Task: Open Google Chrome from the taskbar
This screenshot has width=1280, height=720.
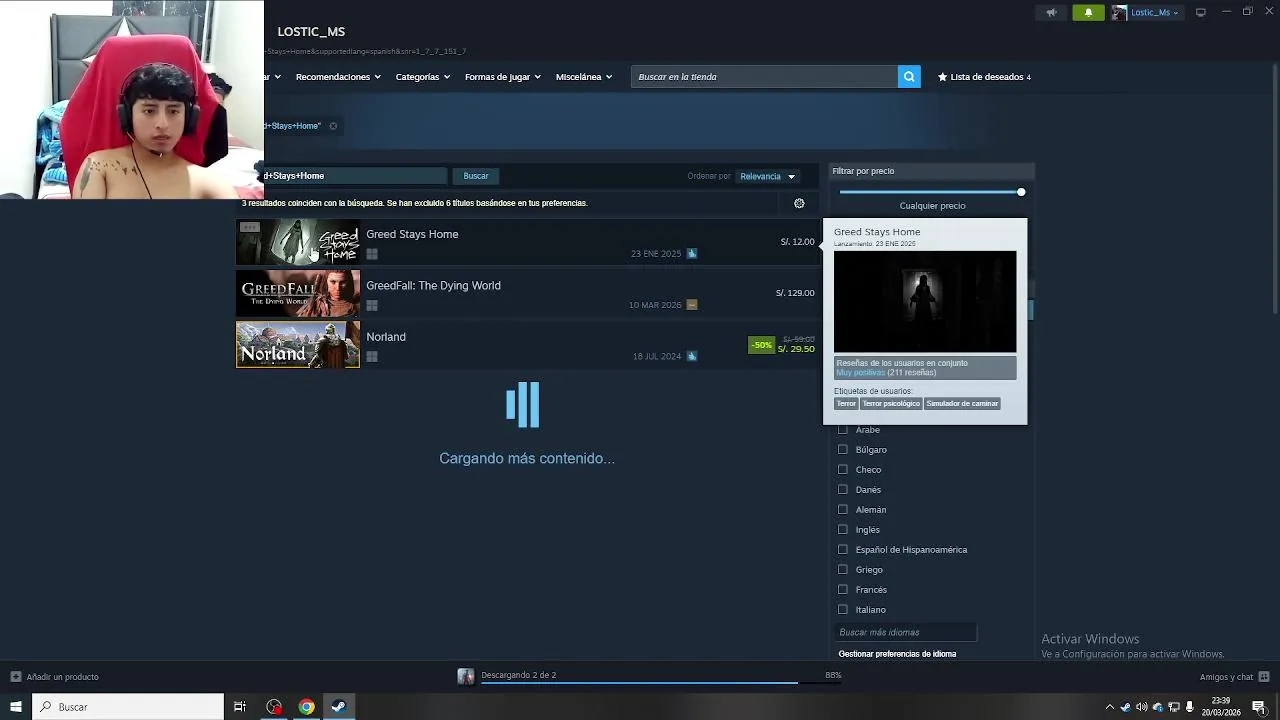Action: 306,707
